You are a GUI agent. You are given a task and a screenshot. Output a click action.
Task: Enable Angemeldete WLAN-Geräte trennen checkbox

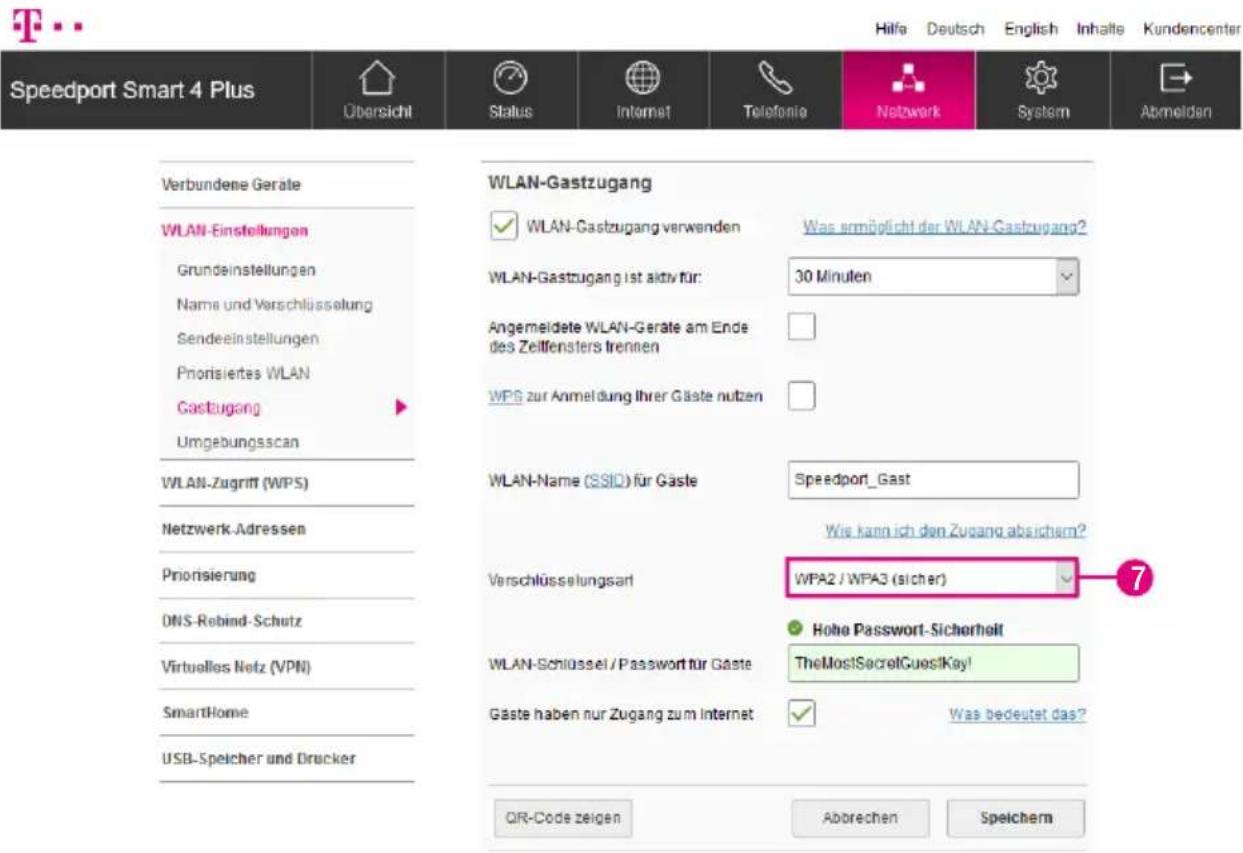coord(802,326)
